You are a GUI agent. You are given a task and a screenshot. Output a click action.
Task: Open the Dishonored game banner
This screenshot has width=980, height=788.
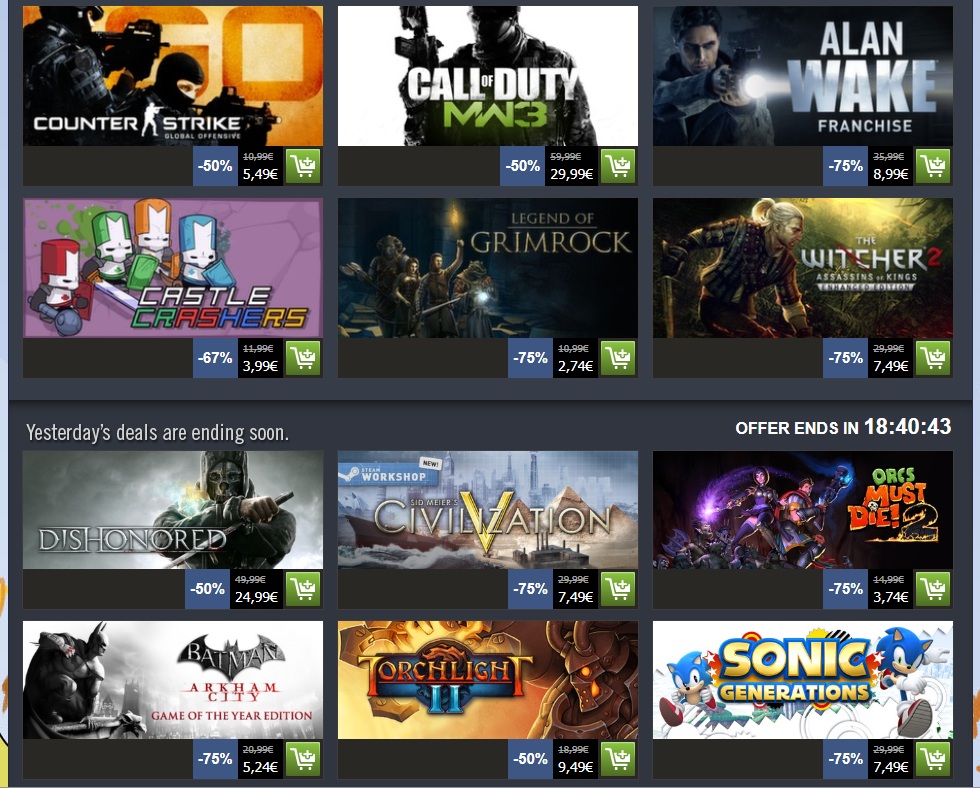point(173,510)
